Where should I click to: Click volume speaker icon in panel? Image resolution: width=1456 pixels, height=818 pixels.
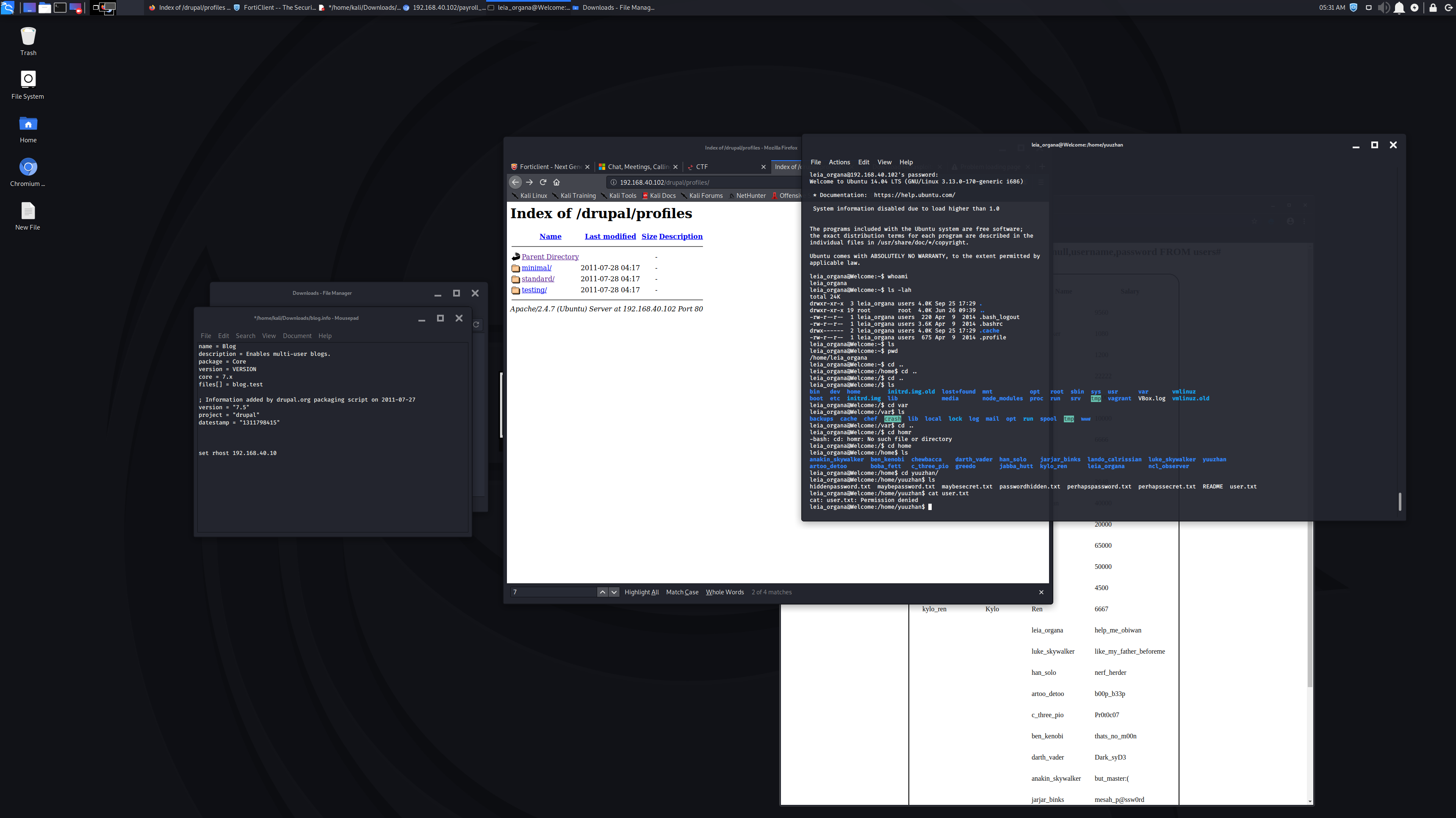click(1383, 8)
